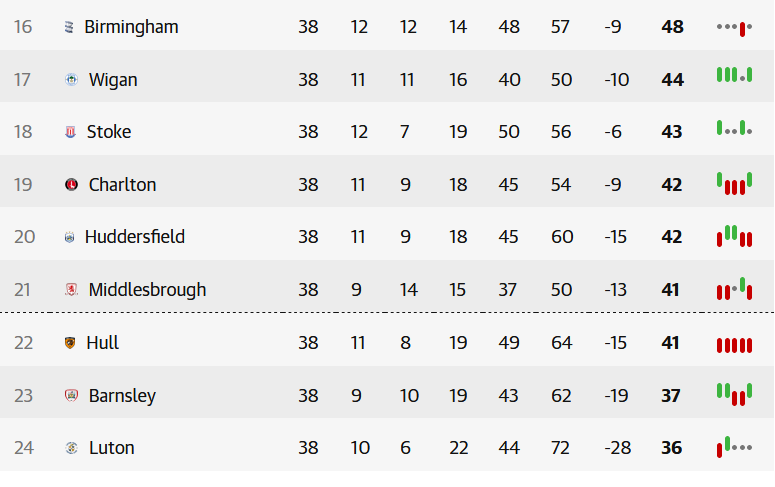Select the Middlesbrough team name
Screen dimensions: 775x487
point(147,290)
